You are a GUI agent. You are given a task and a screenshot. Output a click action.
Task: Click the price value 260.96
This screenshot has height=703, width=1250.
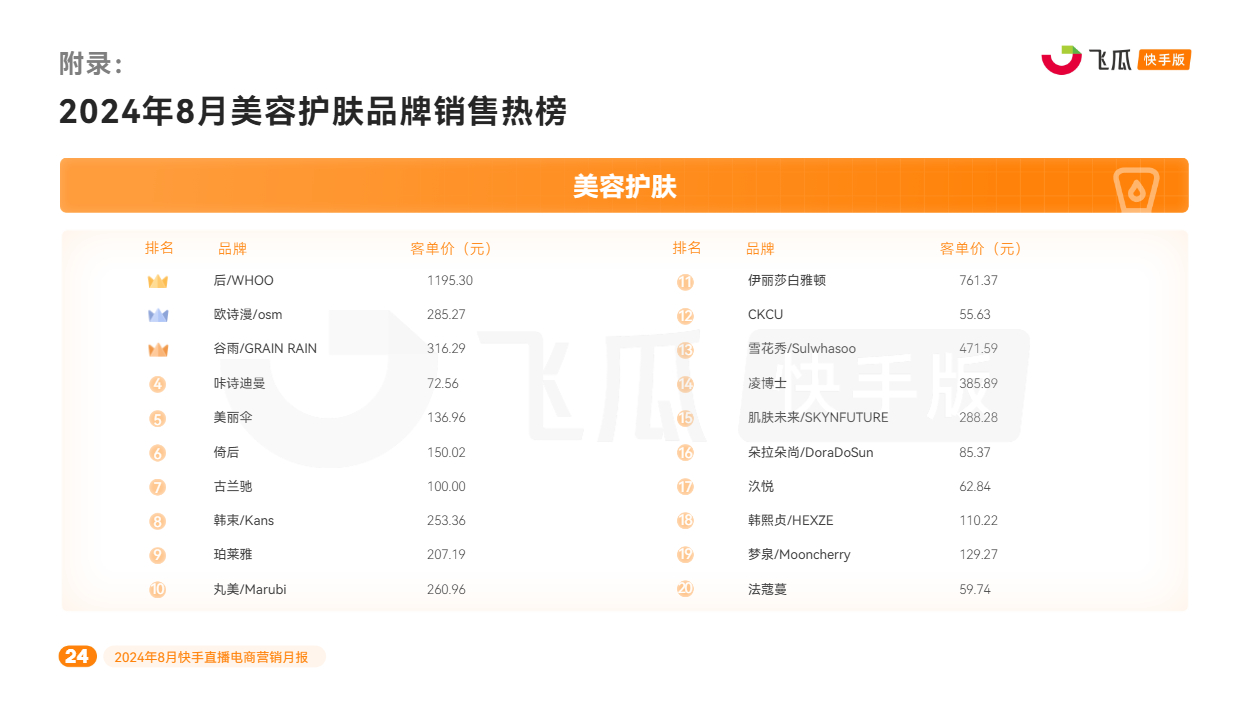click(x=447, y=589)
